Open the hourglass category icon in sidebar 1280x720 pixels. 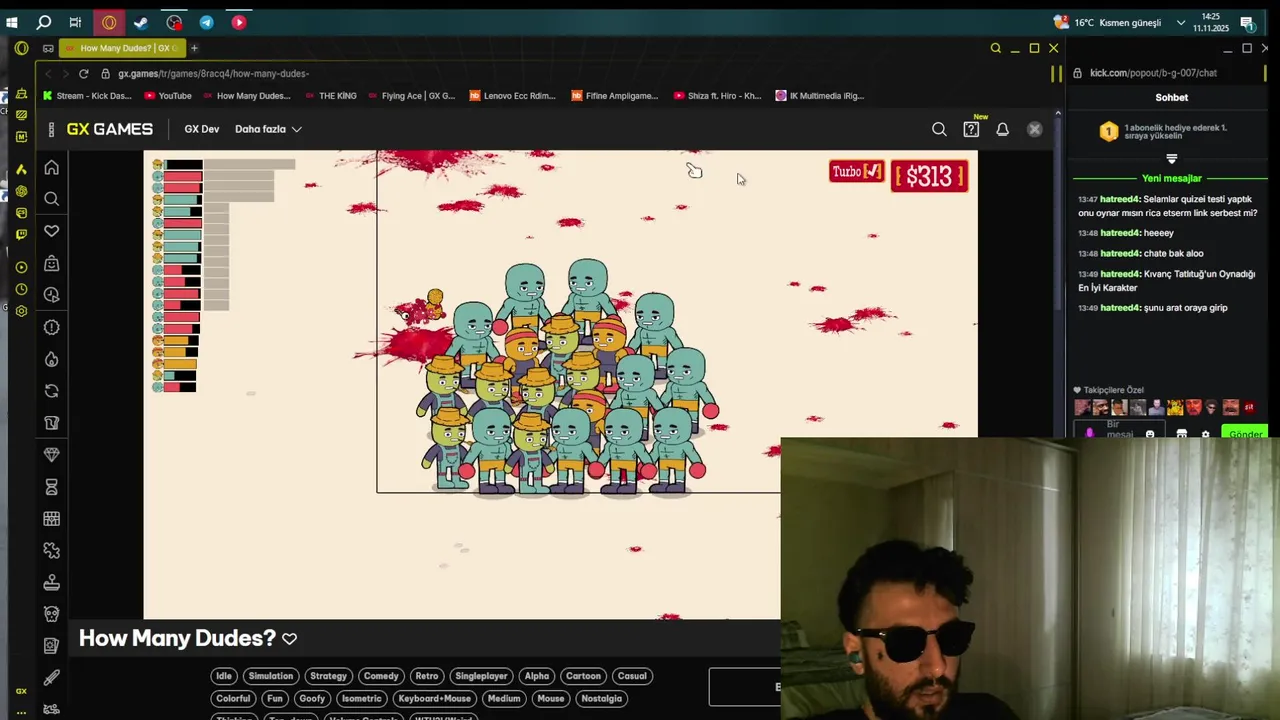tap(51, 486)
